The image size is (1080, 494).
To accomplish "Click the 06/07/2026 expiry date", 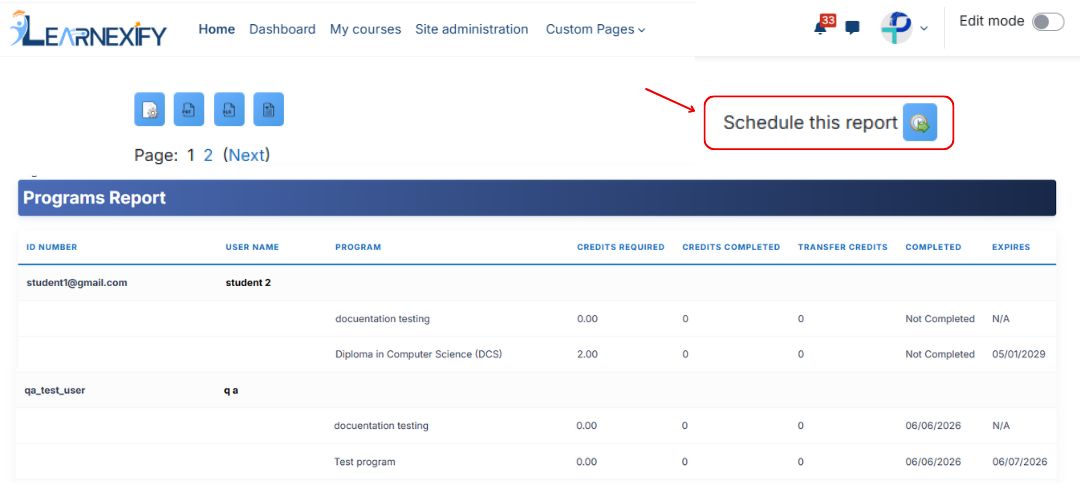I will pyautogui.click(x=1019, y=462).
